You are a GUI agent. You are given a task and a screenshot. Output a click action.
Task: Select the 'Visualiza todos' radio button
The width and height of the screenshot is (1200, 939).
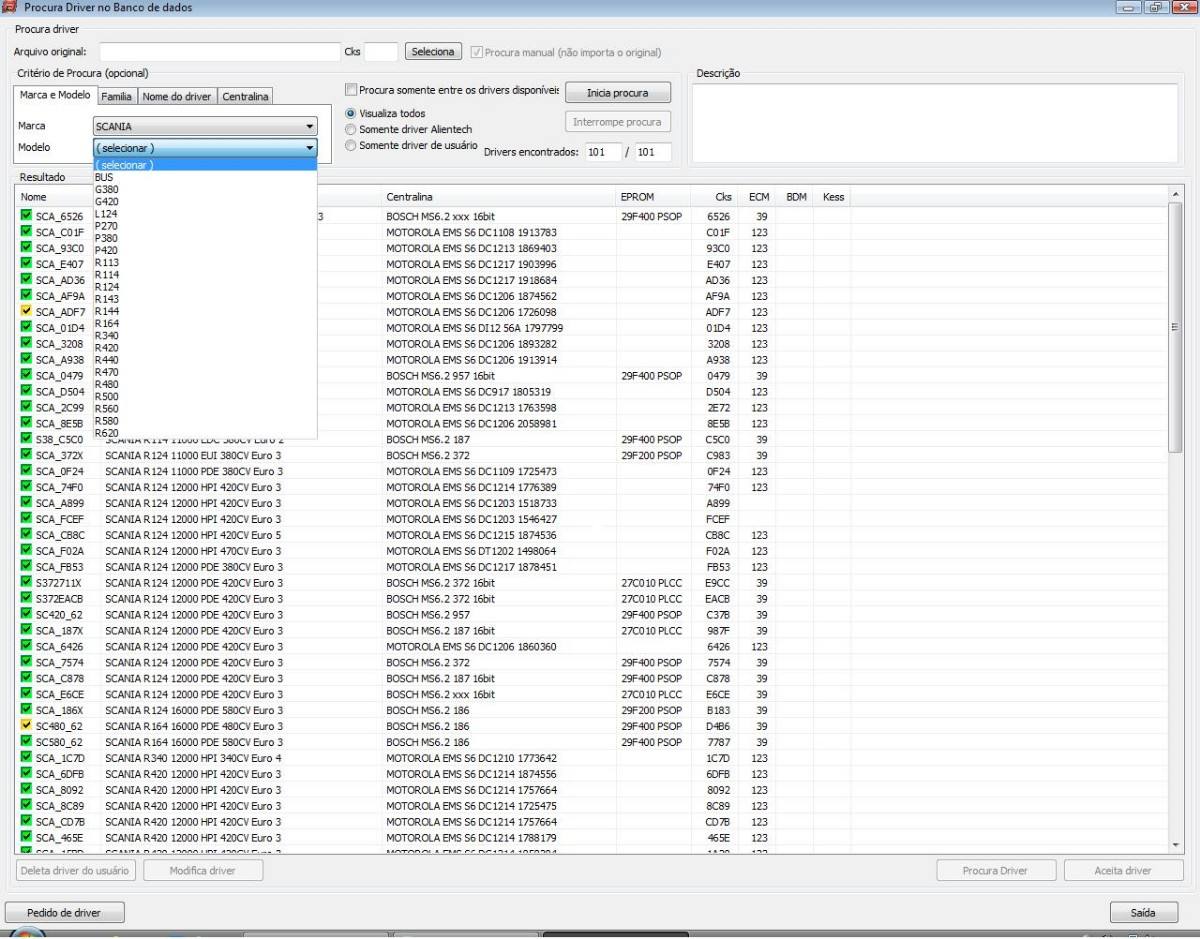point(350,114)
